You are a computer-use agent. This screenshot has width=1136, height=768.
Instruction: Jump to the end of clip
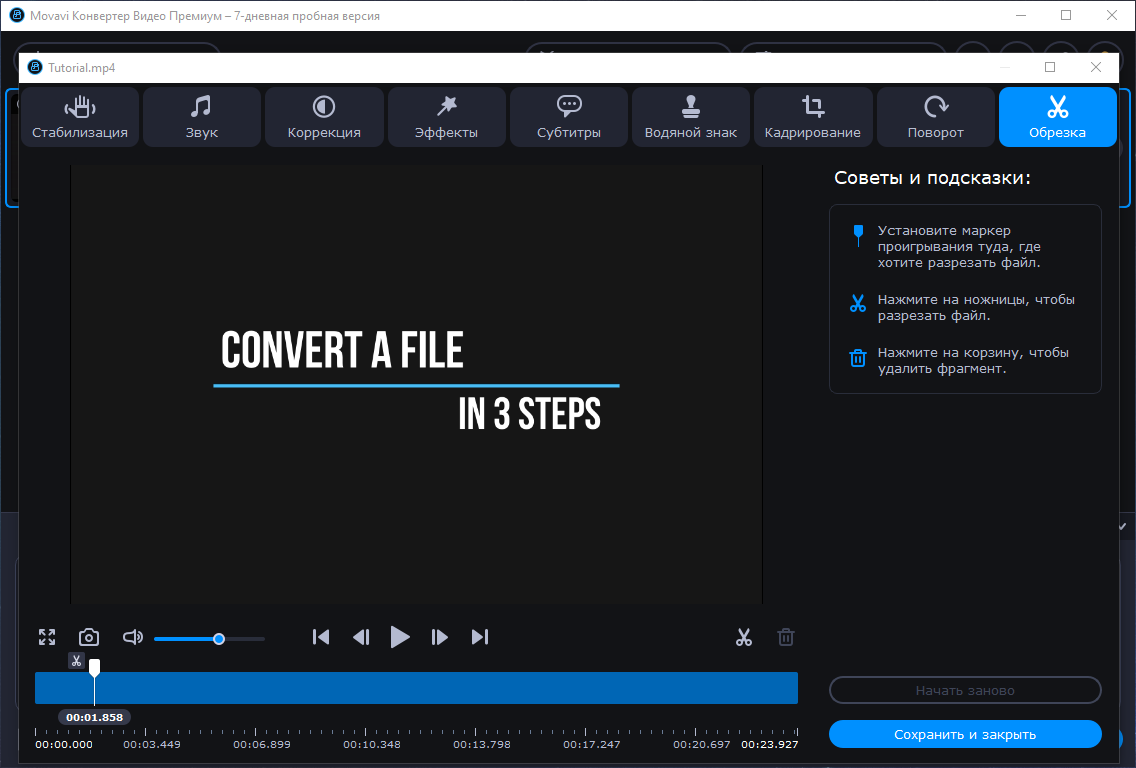point(480,637)
